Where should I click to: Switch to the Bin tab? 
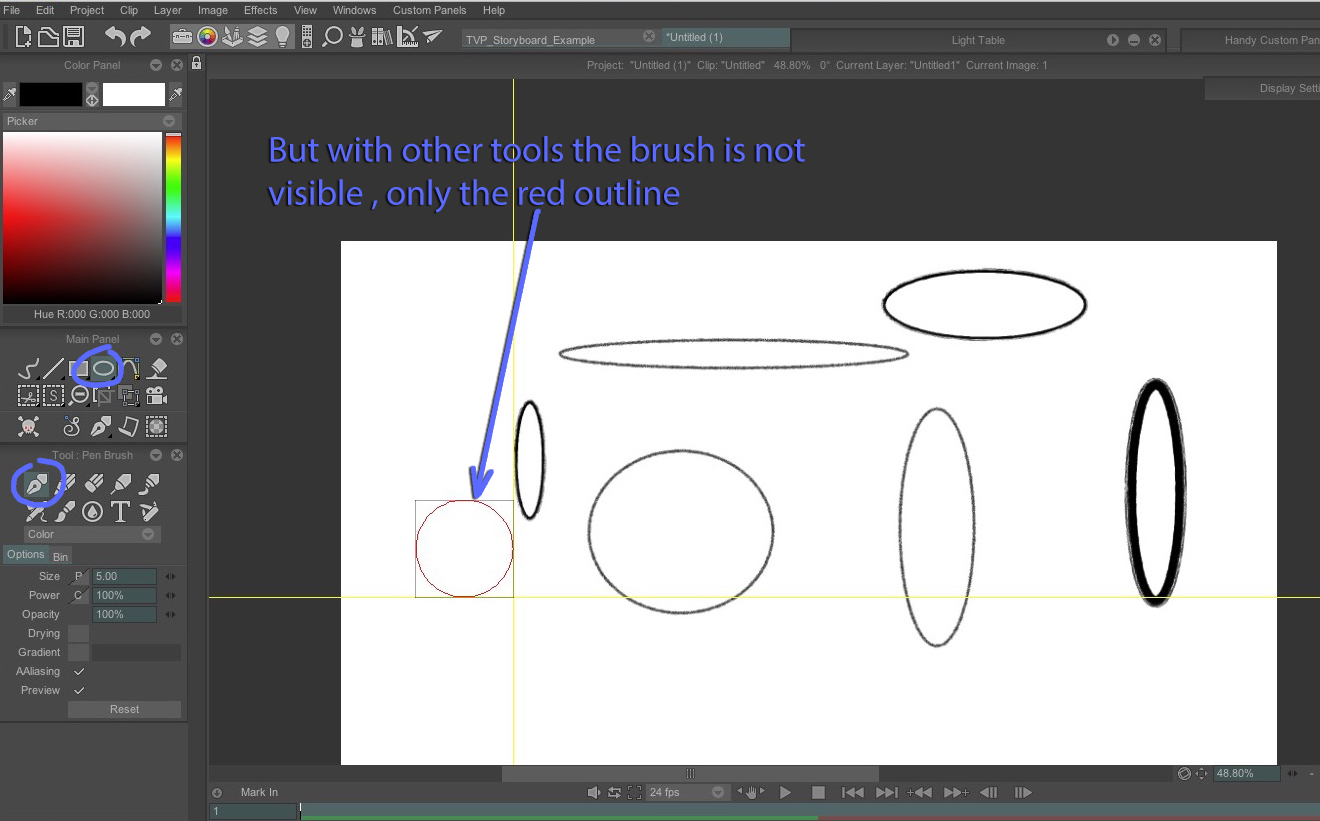coord(60,556)
